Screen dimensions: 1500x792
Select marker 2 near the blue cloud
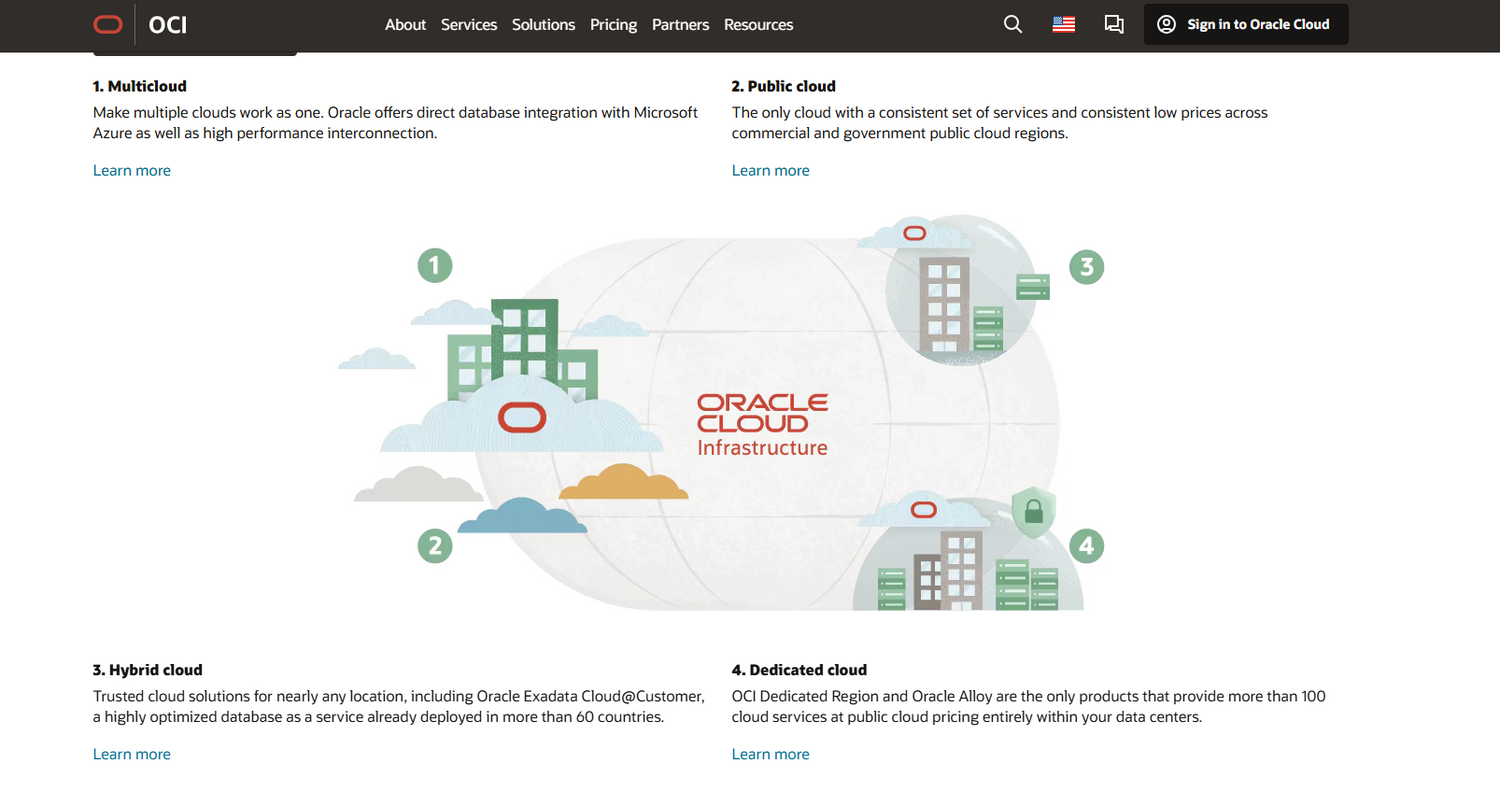pyautogui.click(x=435, y=546)
